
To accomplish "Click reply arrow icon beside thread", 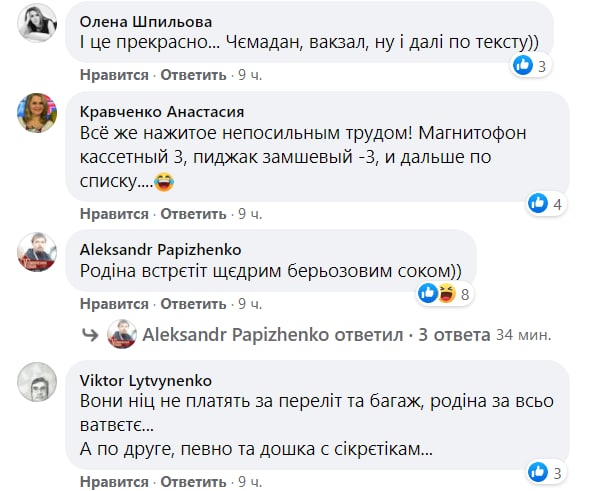I will [89, 334].
